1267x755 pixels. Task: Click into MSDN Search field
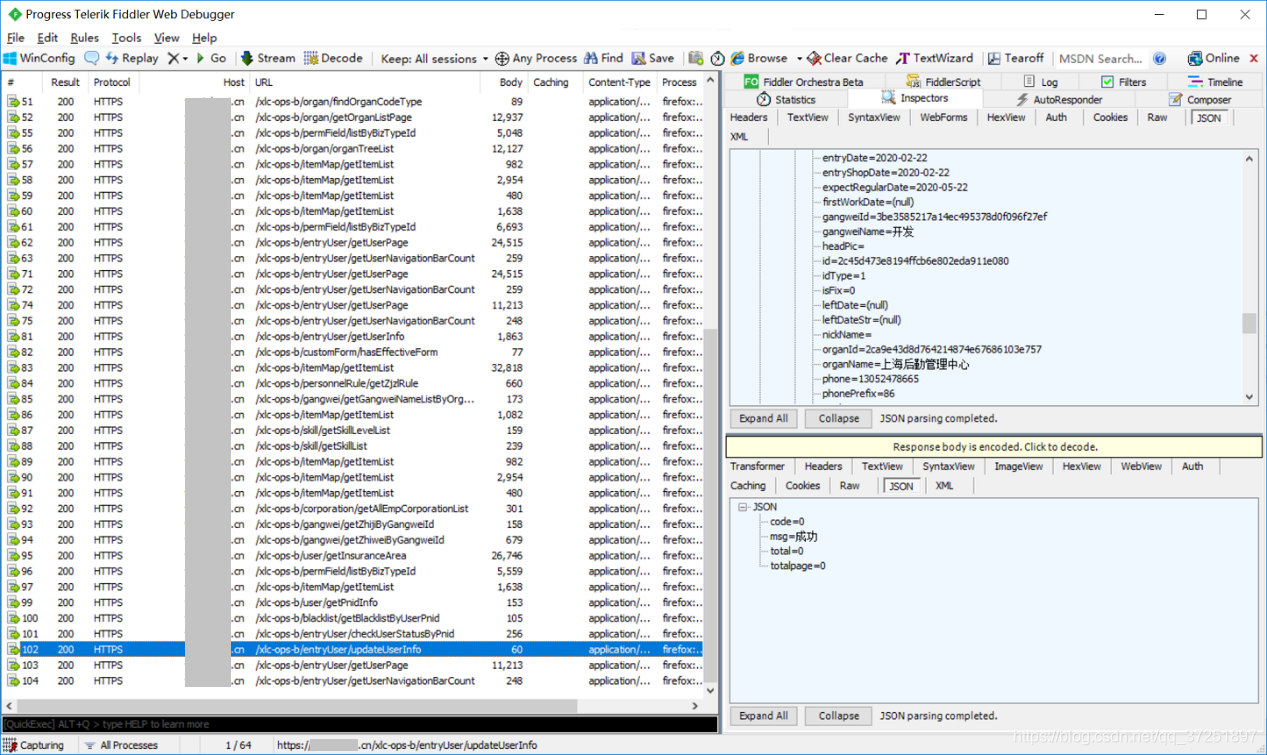click(x=1100, y=58)
